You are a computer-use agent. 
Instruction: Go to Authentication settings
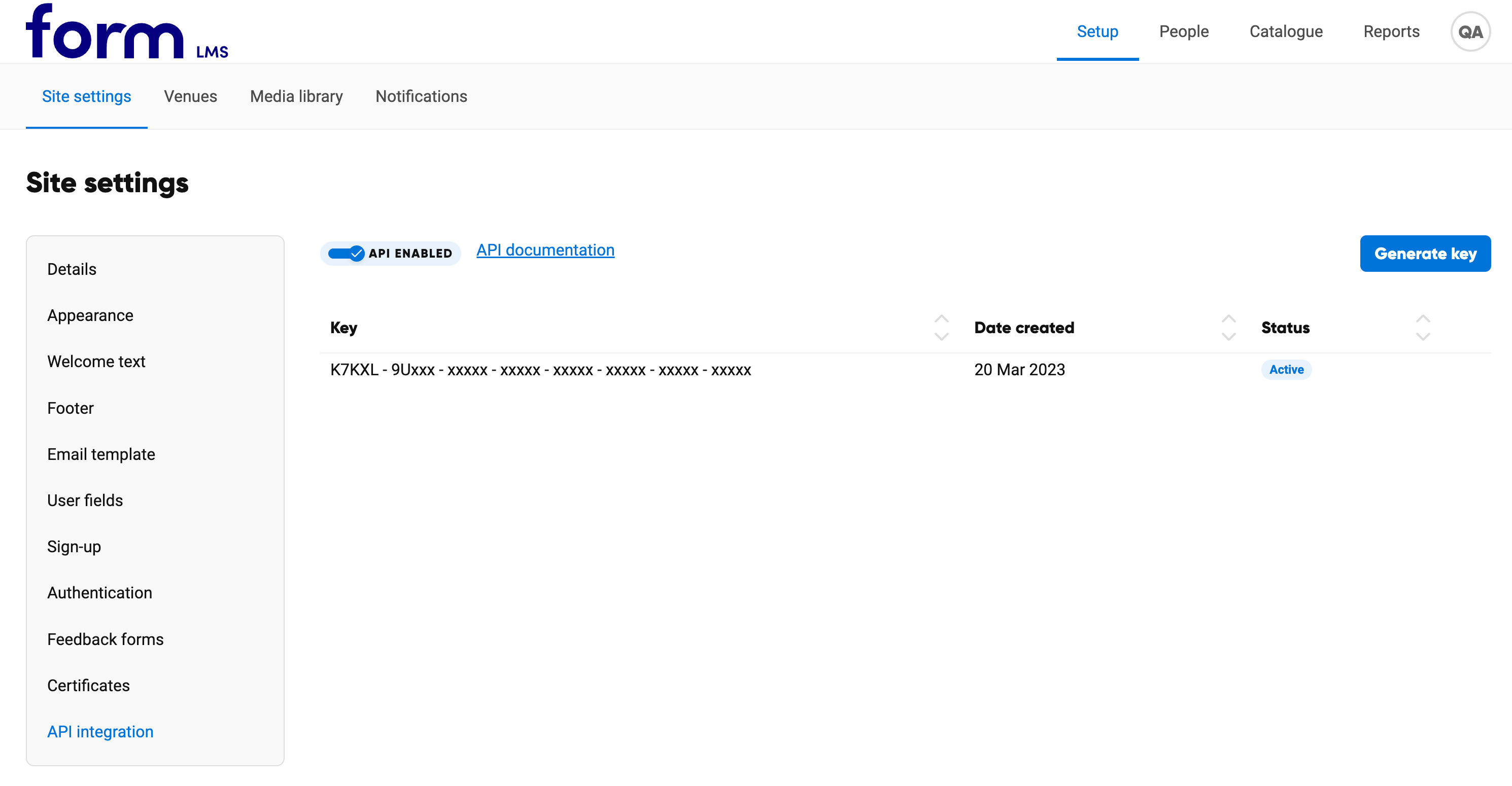pos(100,593)
